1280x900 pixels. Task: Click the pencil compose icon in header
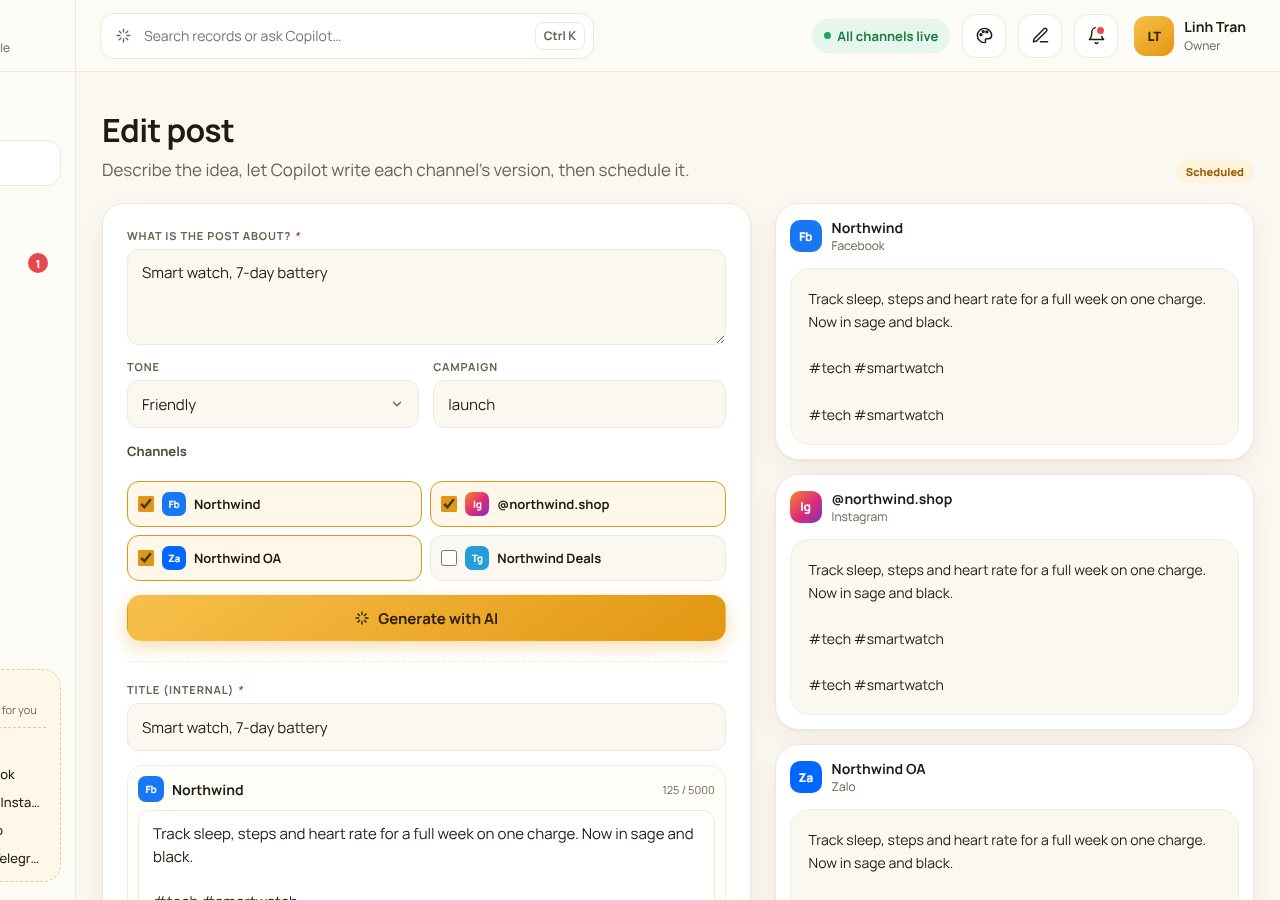coord(1040,36)
